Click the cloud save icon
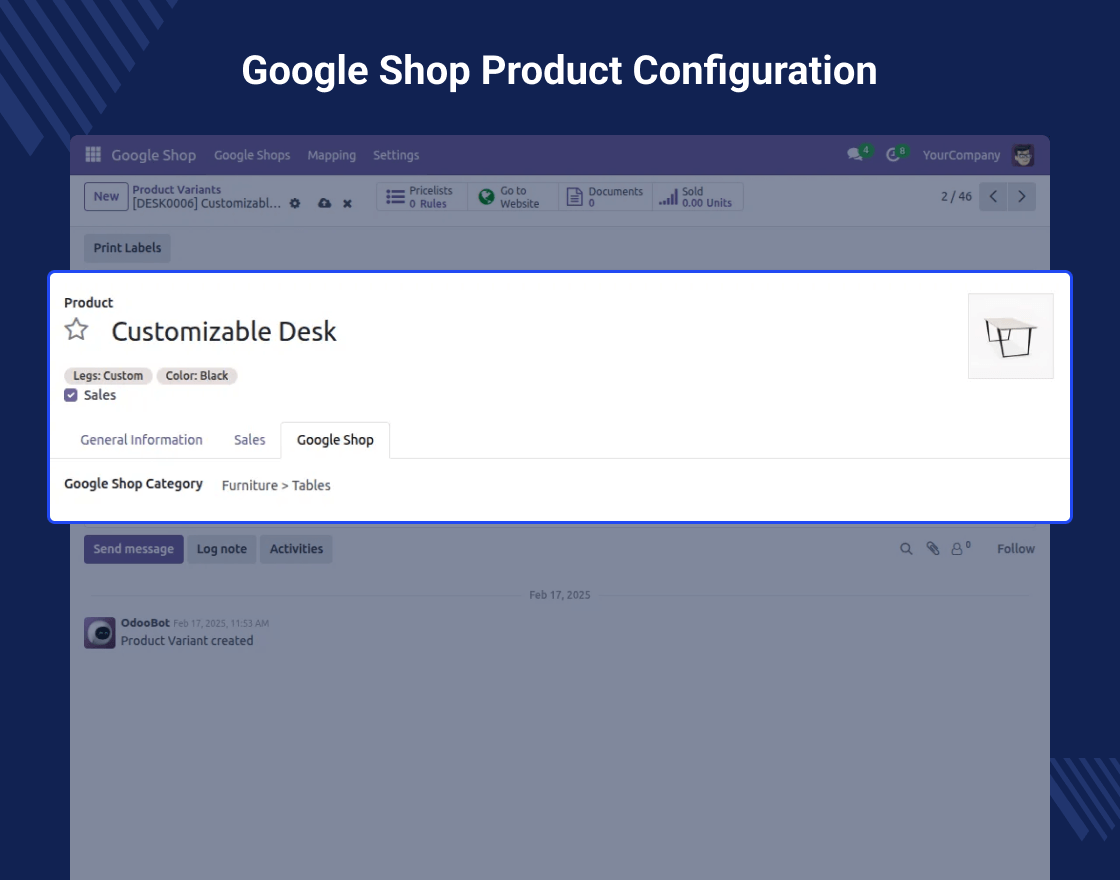The image size is (1120, 880). [x=324, y=204]
